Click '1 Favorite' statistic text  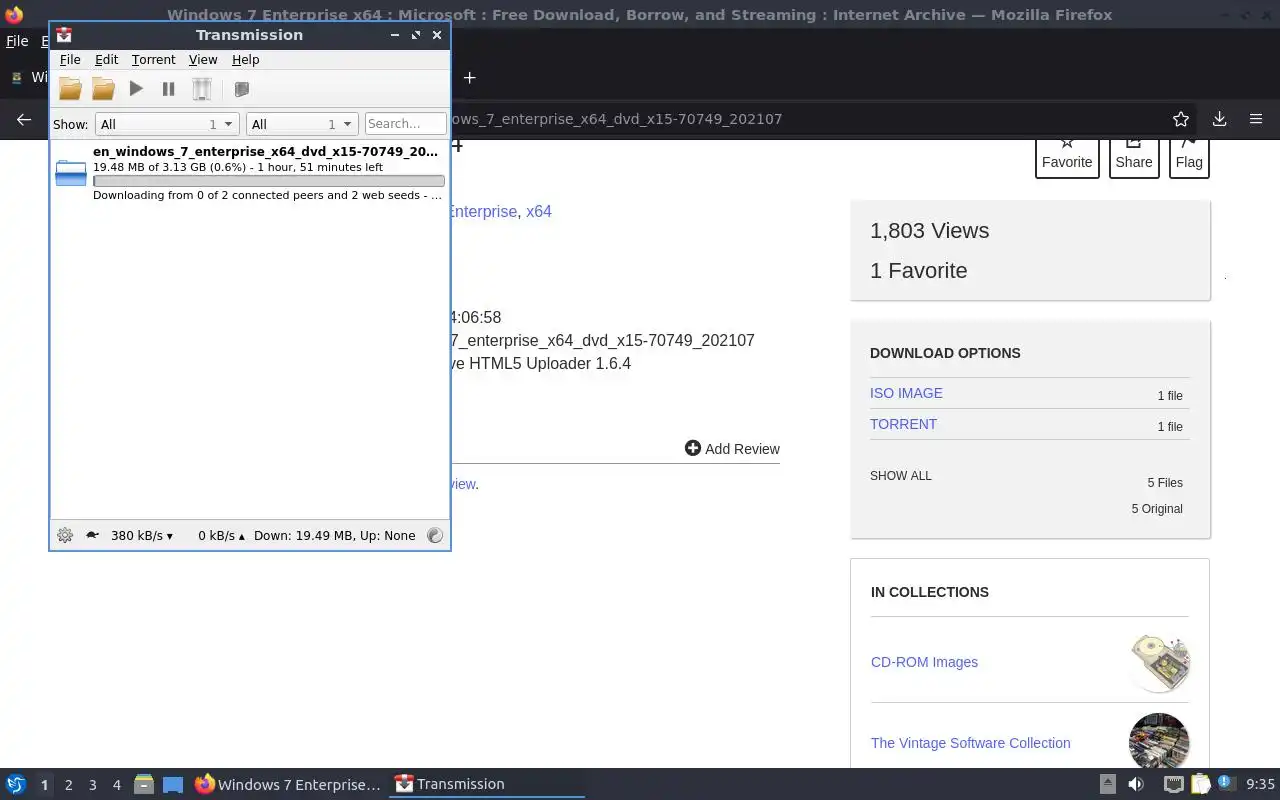[x=918, y=271]
